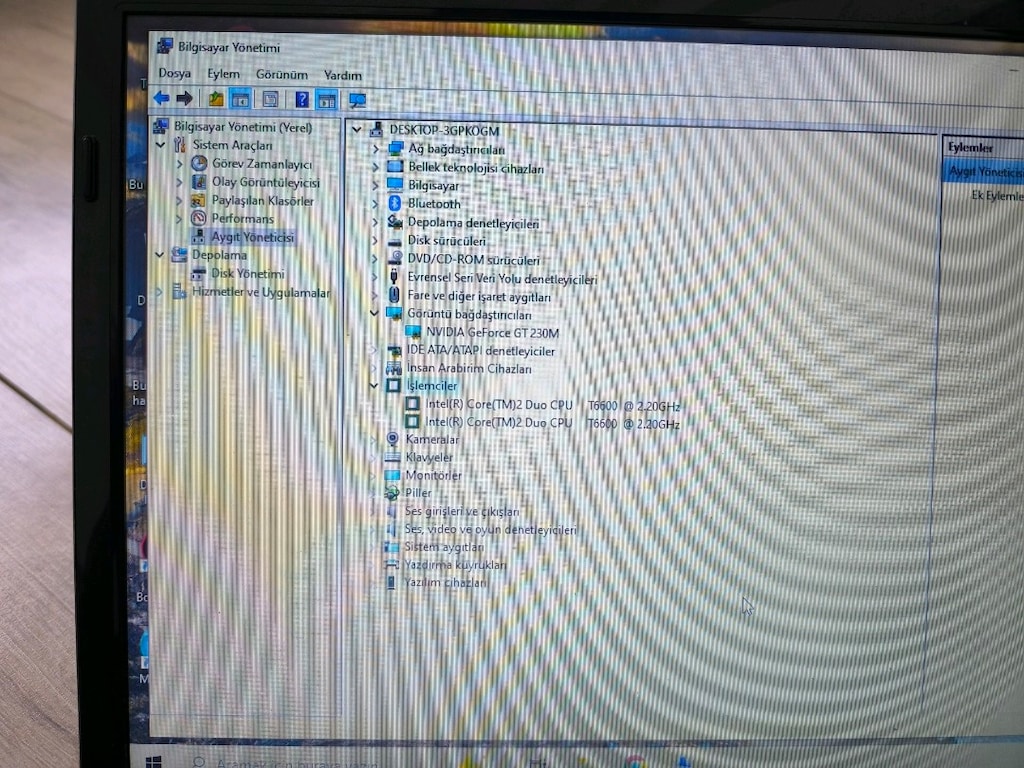Click the Piller battery icon

coord(392,492)
